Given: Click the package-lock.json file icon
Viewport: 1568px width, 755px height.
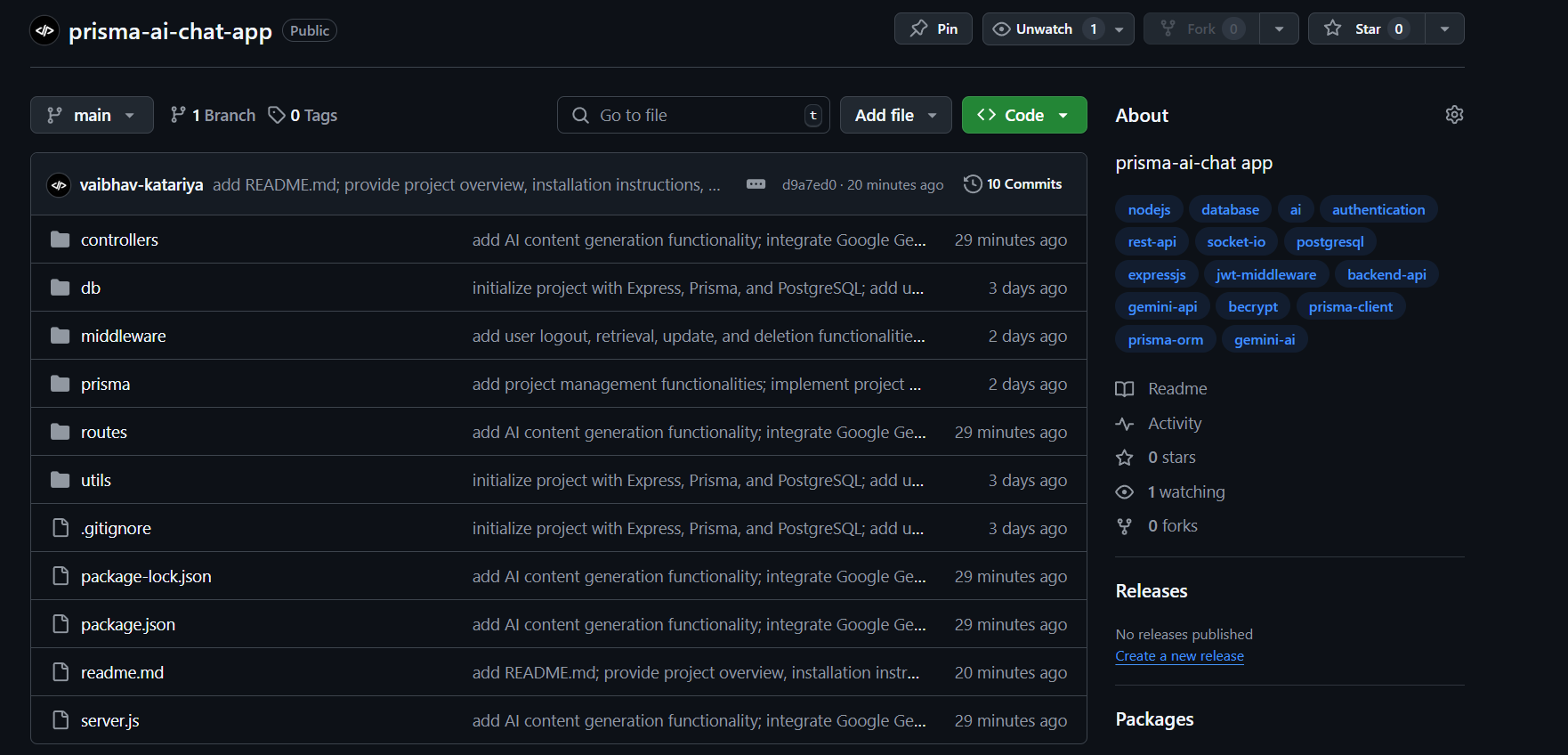Looking at the screenshot, I should pyautogui.click(x=61, y=576).
